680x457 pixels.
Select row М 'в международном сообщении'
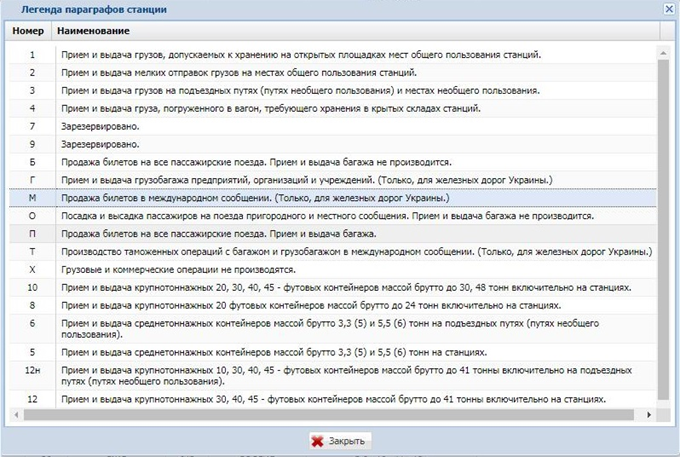(333, 198)
